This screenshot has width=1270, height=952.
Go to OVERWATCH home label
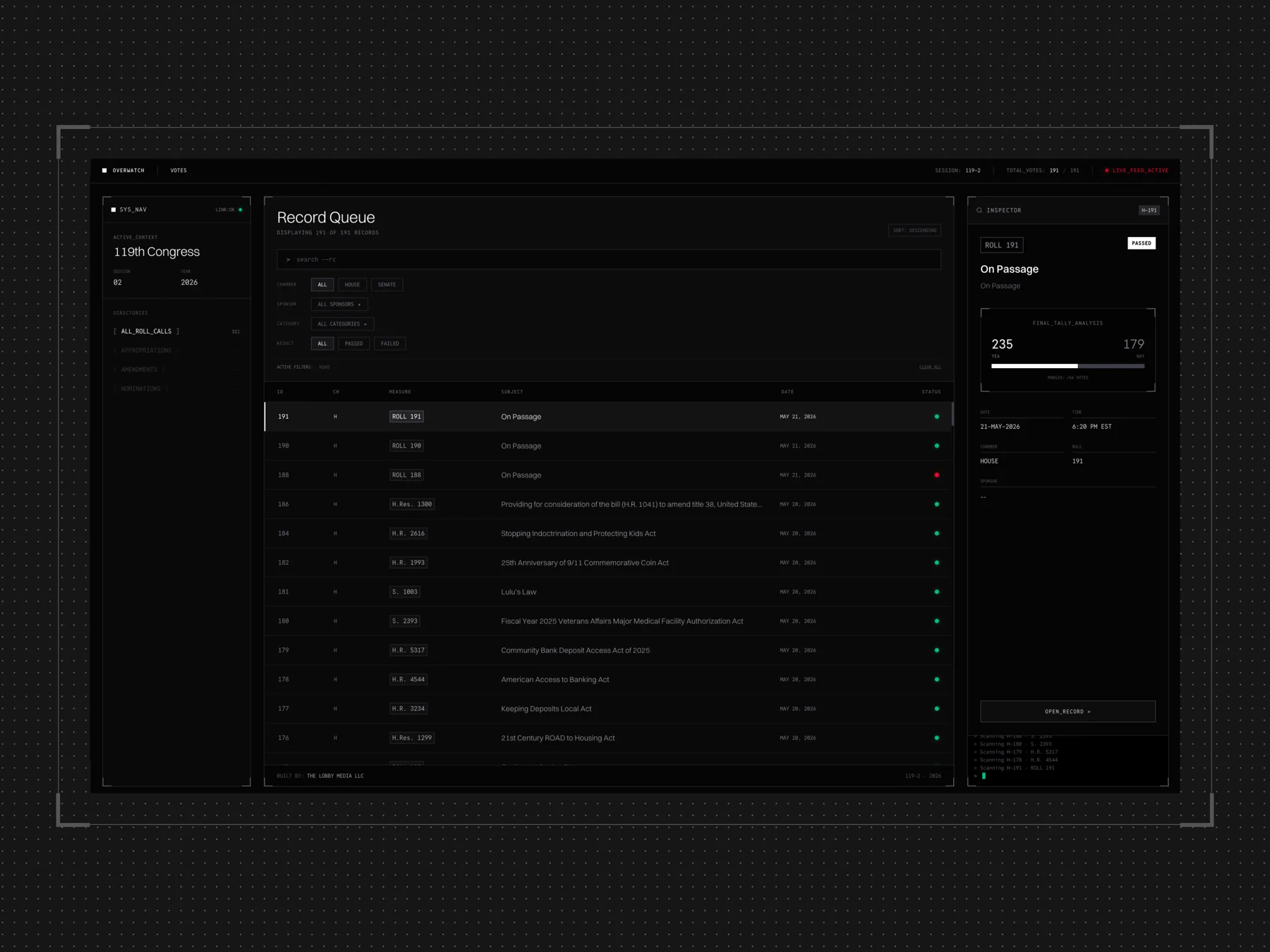point(128,171)
